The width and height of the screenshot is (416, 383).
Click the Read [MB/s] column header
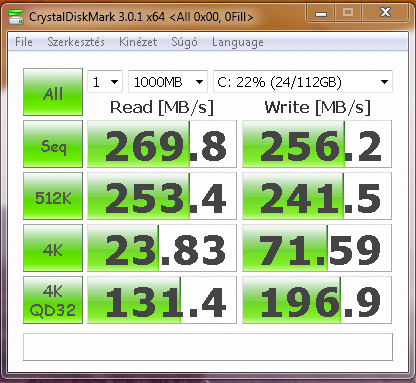162,107
